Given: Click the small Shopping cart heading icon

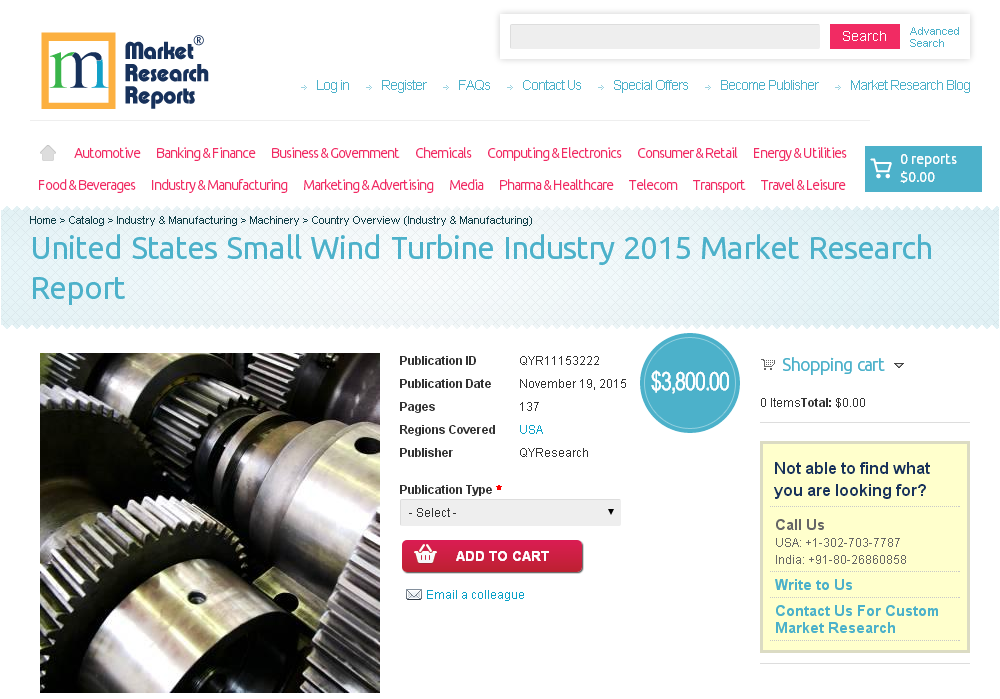Looking at the screenshot, I should (x=768, y=365).
